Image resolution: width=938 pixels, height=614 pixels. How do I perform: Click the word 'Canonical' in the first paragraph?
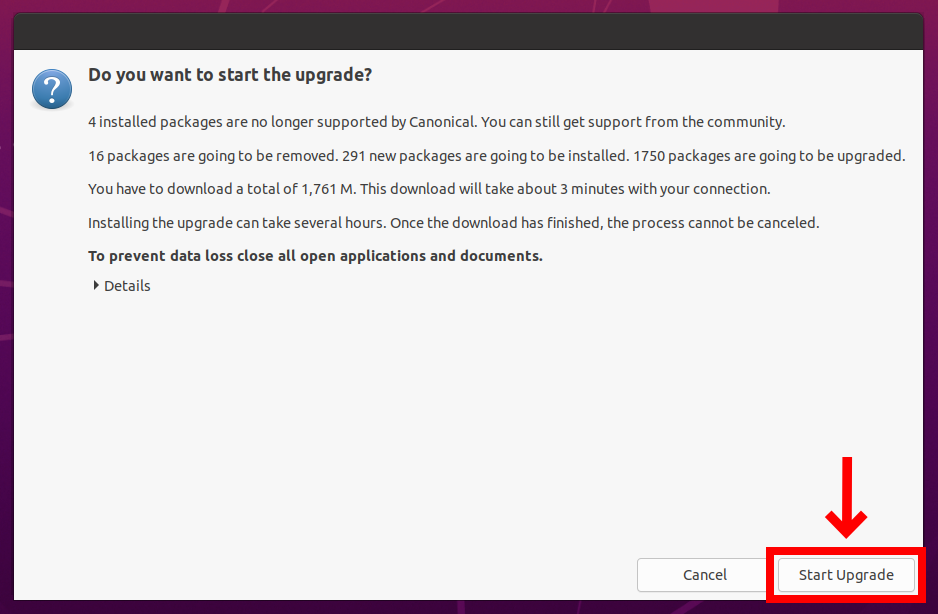[441, 122]
